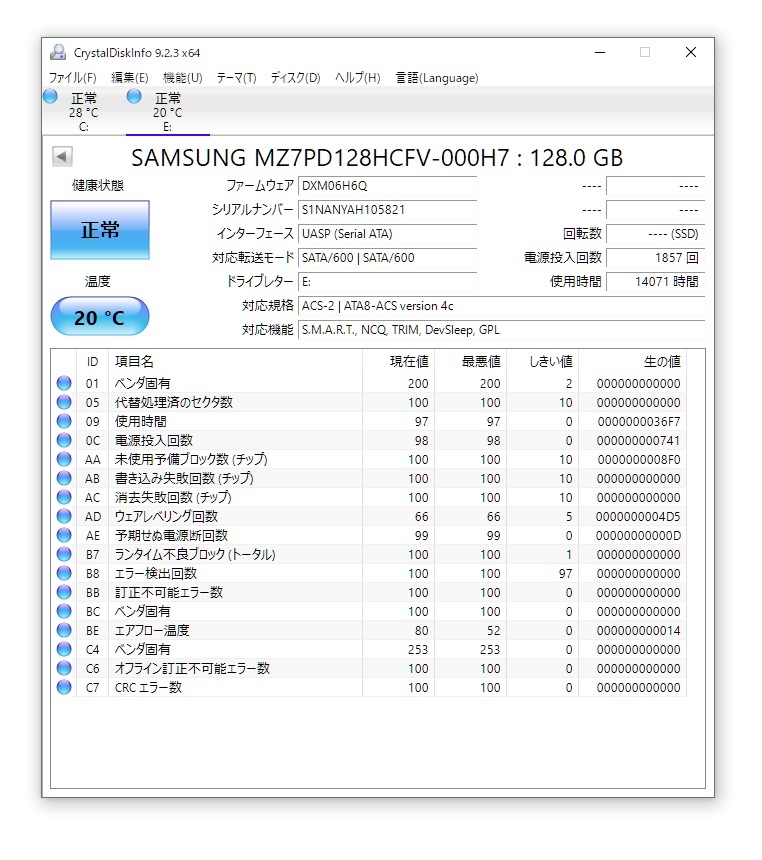Viewport: 762px width, 860px height.
Task: Open the テーマ(T) menu
Action: [236, 78]
